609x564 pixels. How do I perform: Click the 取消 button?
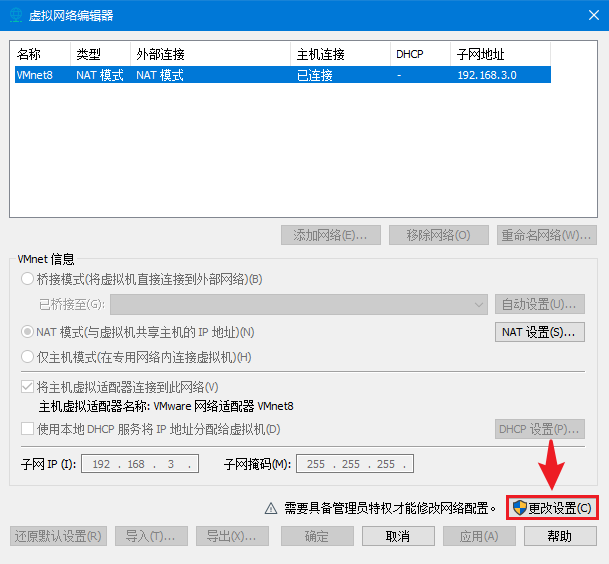pos(397,536)
